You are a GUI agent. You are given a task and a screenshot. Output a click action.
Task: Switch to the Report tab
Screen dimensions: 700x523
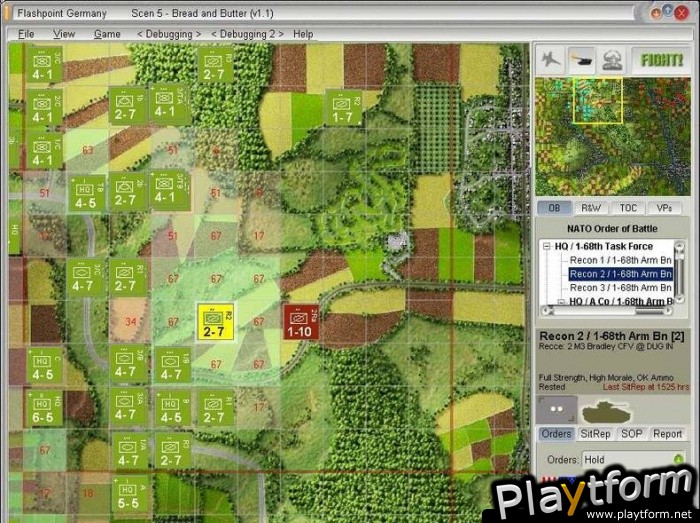pos(667,434)
